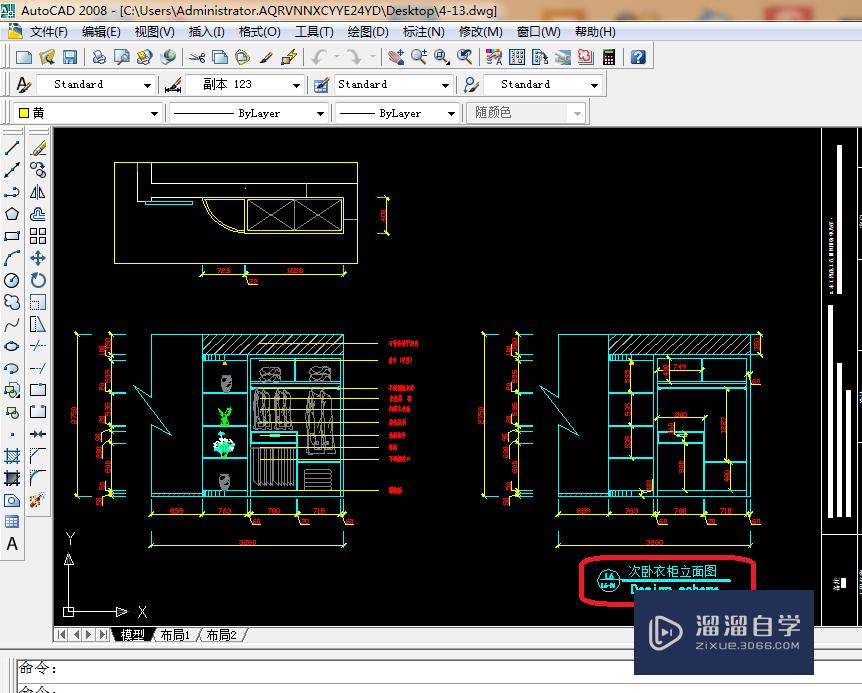Open the 修改(M) menu
The image size is (862, 693).
click(480, 32)
